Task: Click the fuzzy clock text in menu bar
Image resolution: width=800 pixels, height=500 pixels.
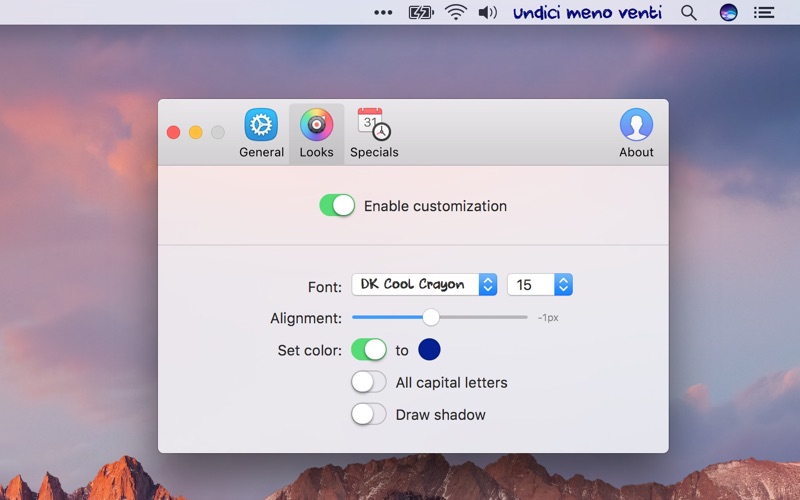Action: point(589,13)
